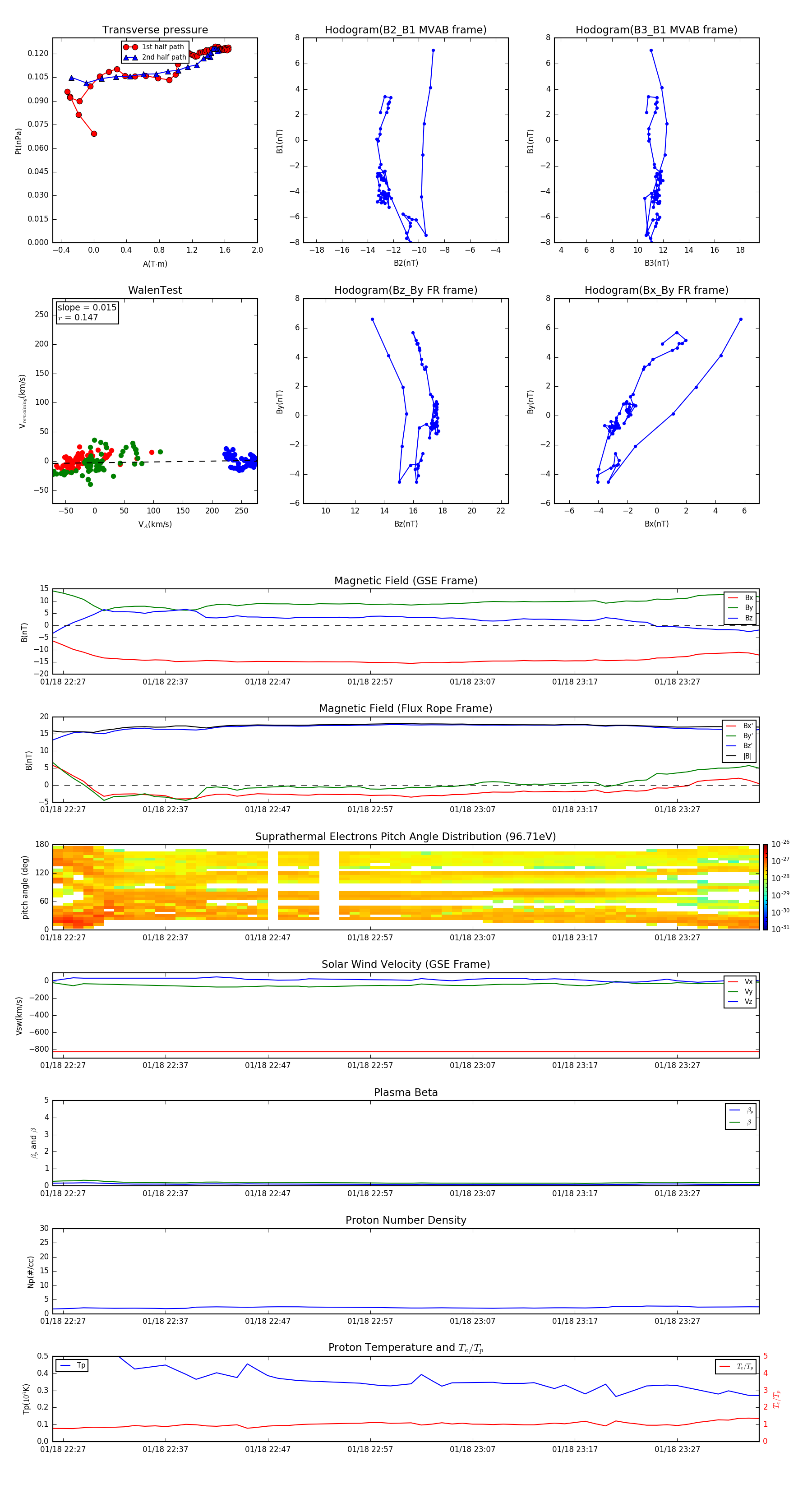812x1489 pixels.
Task: Click the "V_A(km/s)" x-axis label
Action: click(x=155, y=524)
